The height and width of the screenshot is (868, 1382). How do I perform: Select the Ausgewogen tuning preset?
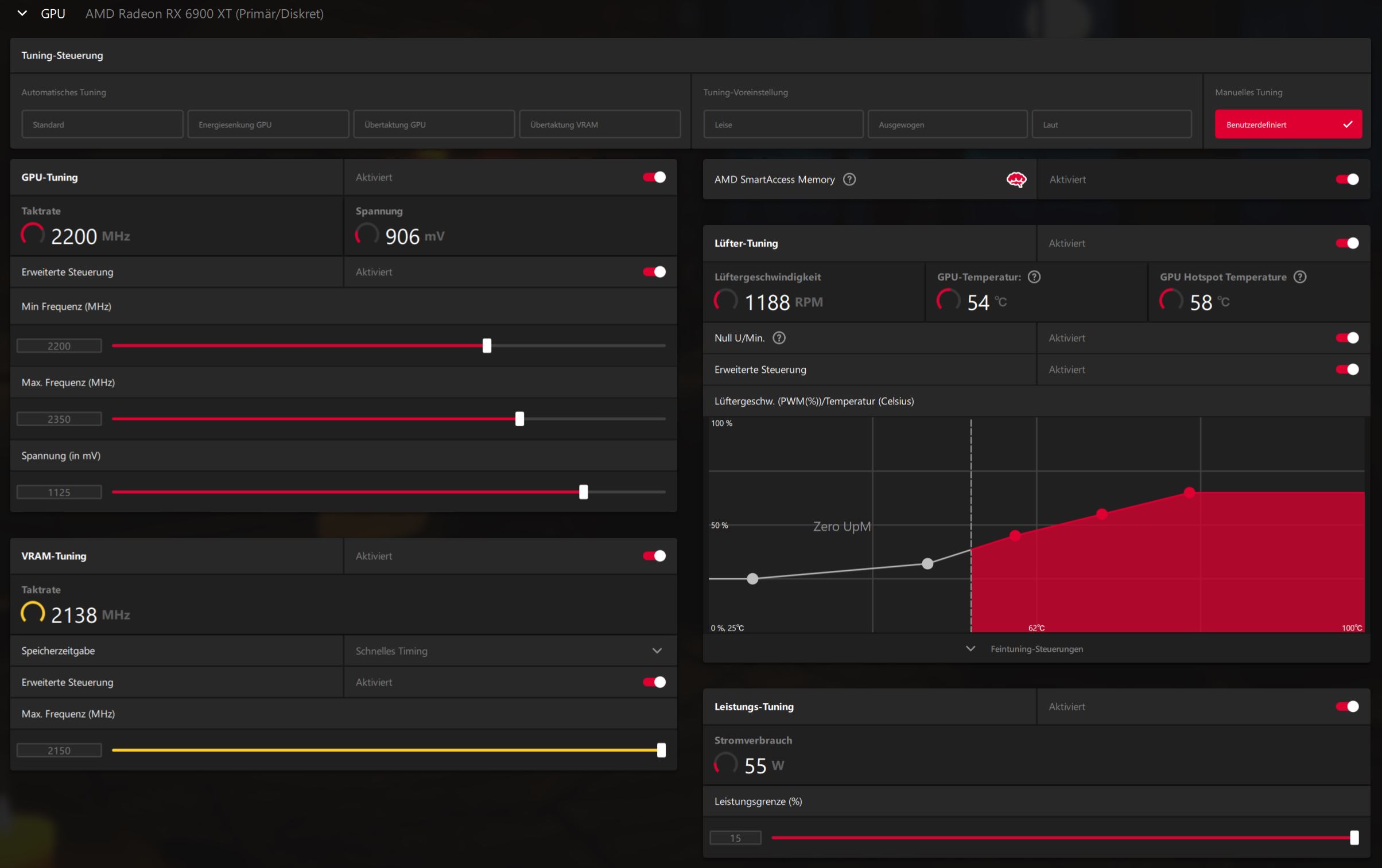947,124
